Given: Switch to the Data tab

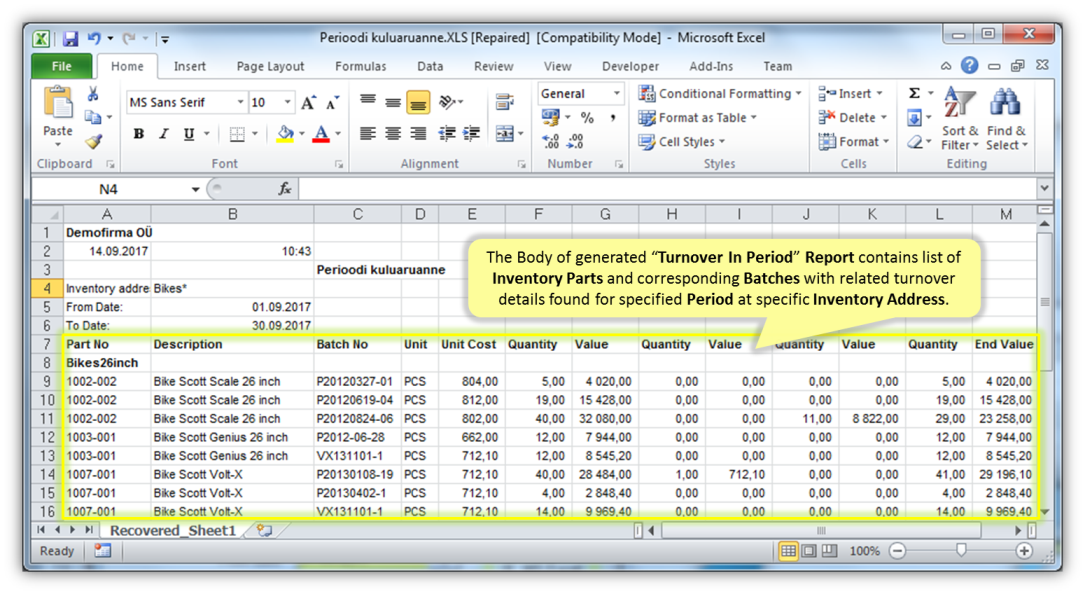Looking at the screenshot, I should click(430, 66).
